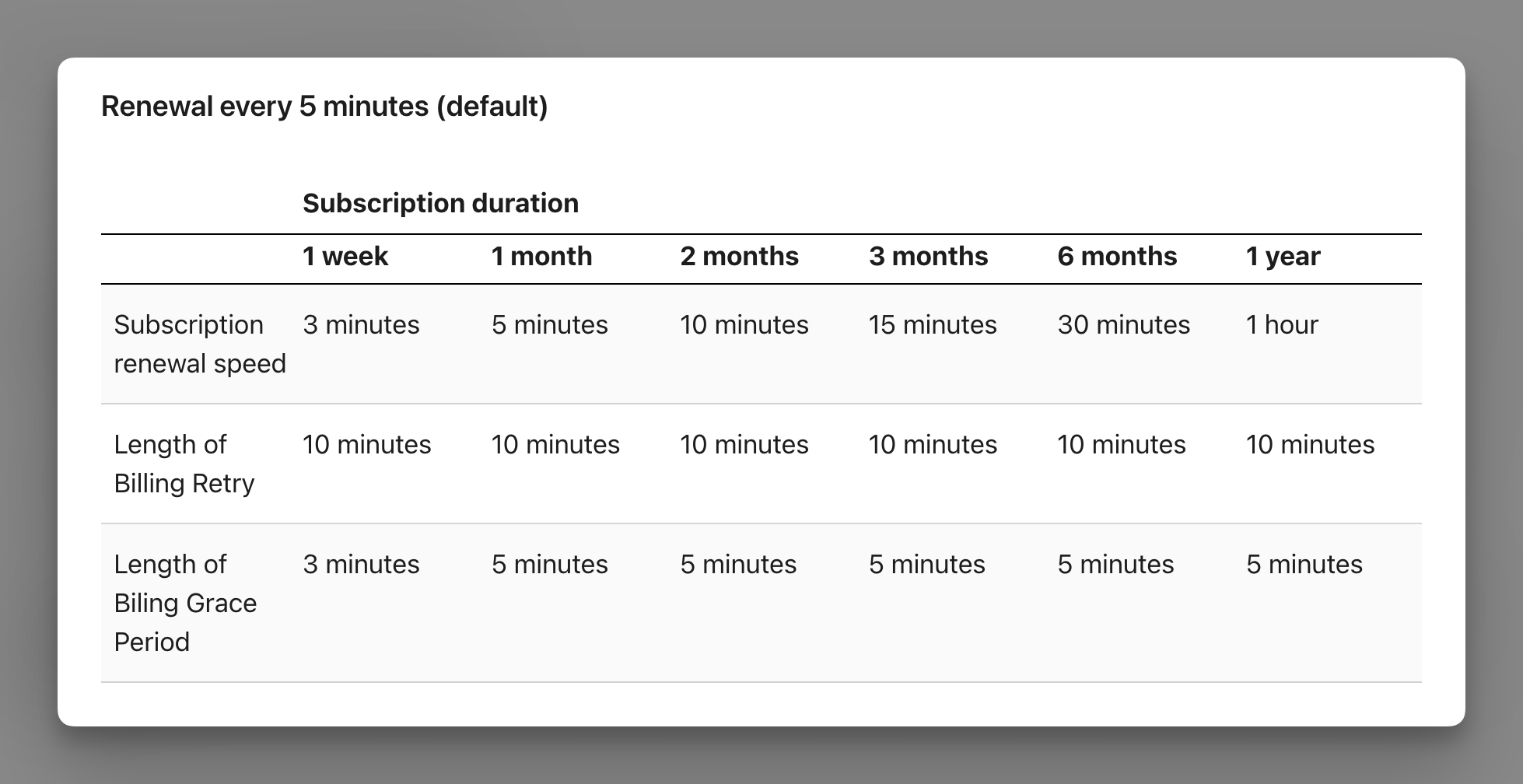Click Billing Retry "10 minutes" under 1 week
Image resolution: width=1523 pixels, height=784 pixels.
click(366, 445)
